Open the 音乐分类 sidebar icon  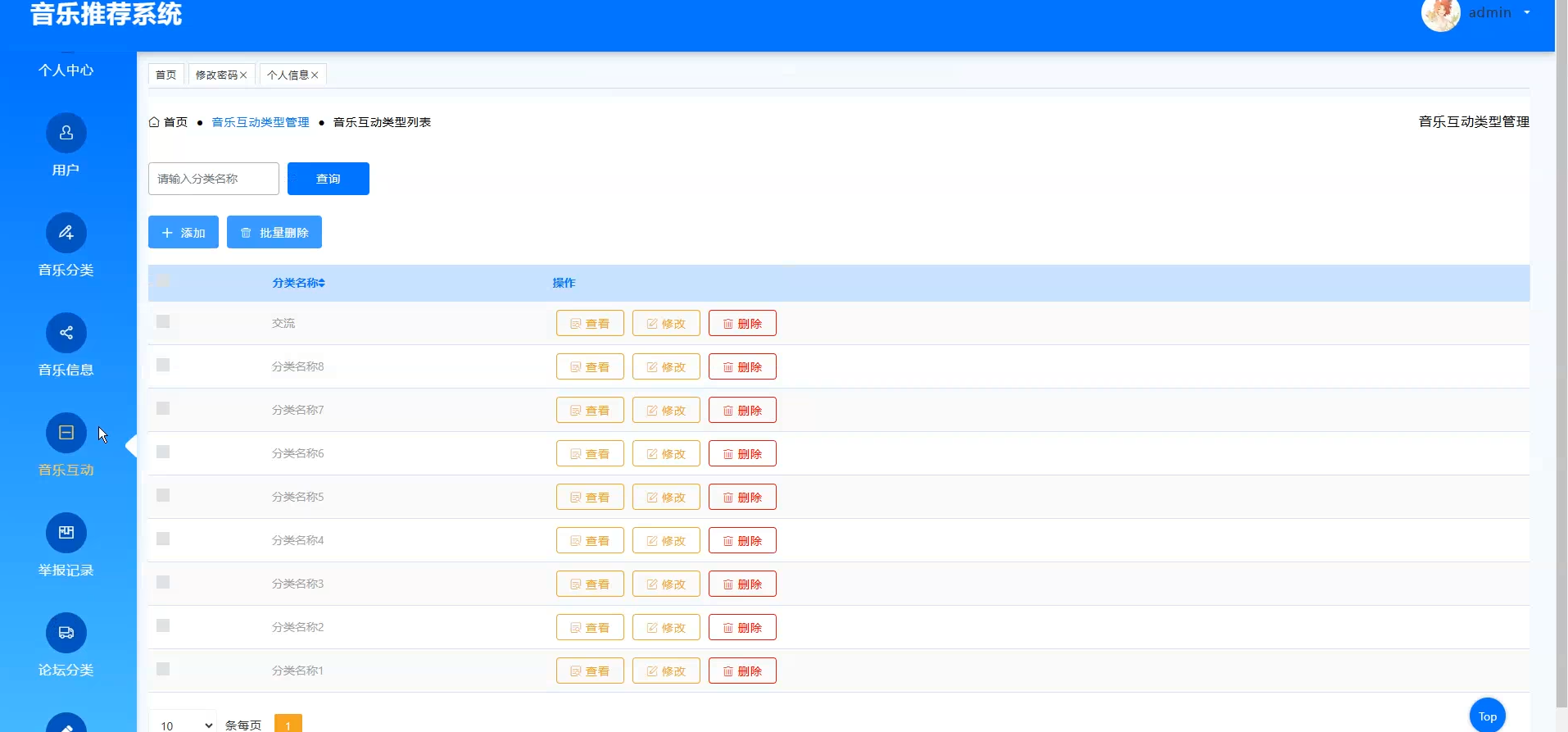(66, 233)
